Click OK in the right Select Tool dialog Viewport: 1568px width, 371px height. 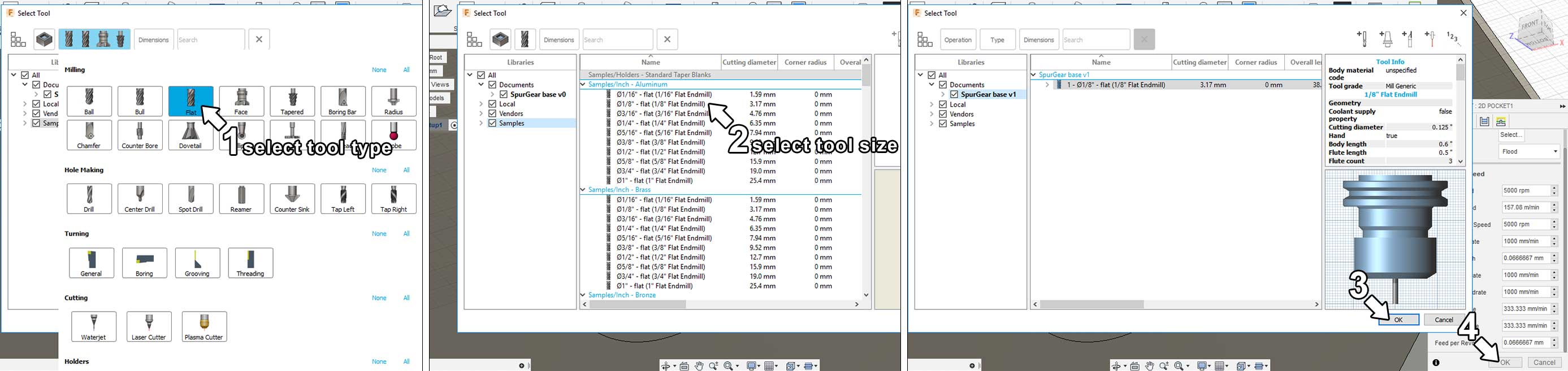point(1398,320)
